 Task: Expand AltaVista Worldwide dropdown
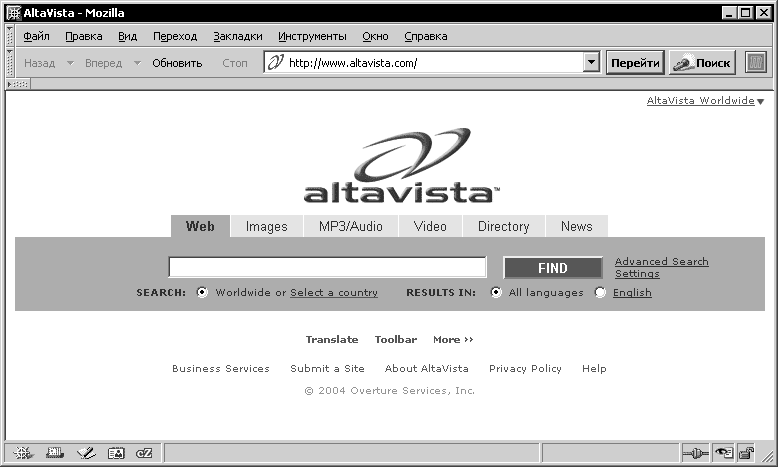[x=760, y=101]
